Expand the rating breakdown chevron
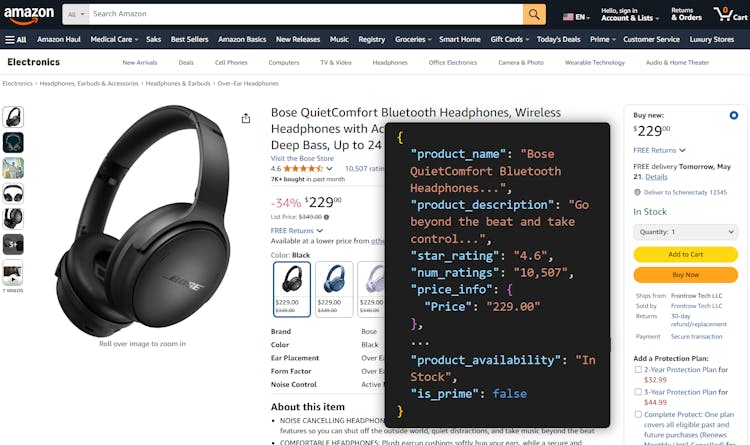The width and height of the screenshot is (750, 445). click(330, 168)
